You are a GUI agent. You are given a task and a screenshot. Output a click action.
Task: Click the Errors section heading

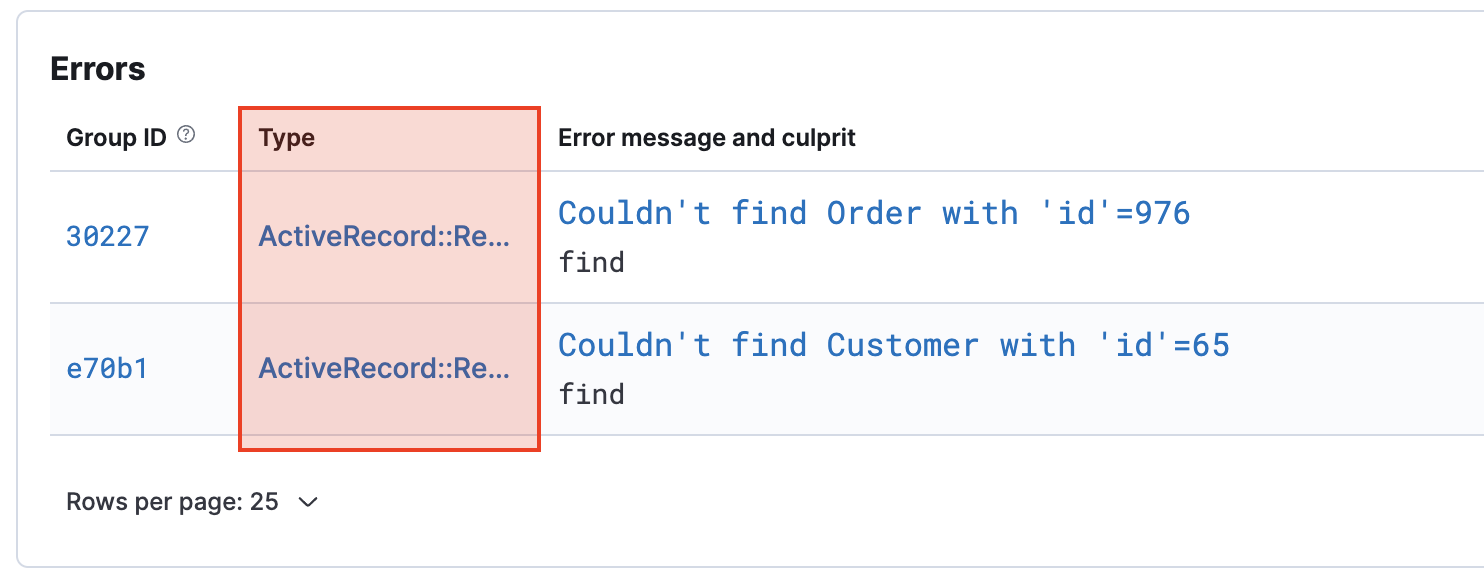tap(97, 68)
